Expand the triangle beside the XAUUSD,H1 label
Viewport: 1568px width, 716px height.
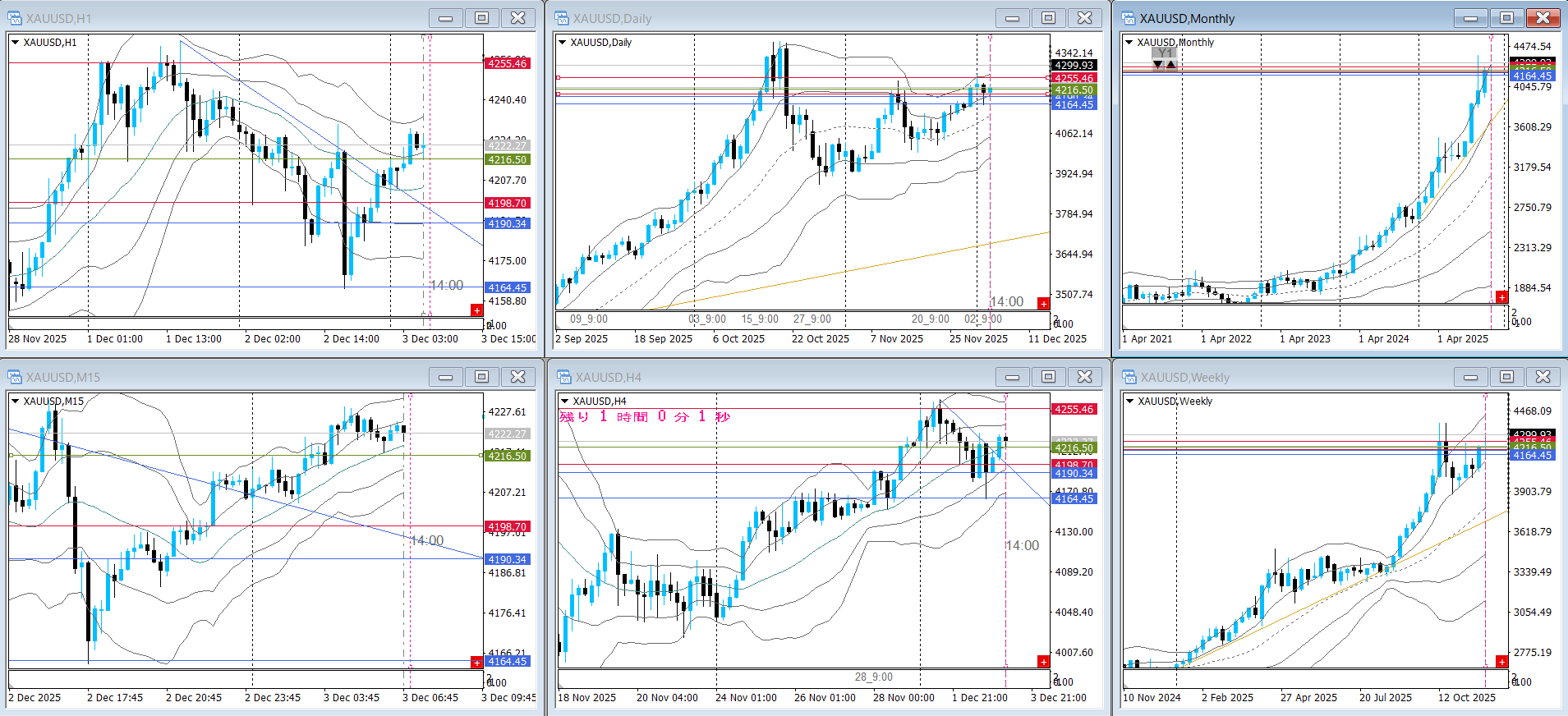click(x=15, y=43)
